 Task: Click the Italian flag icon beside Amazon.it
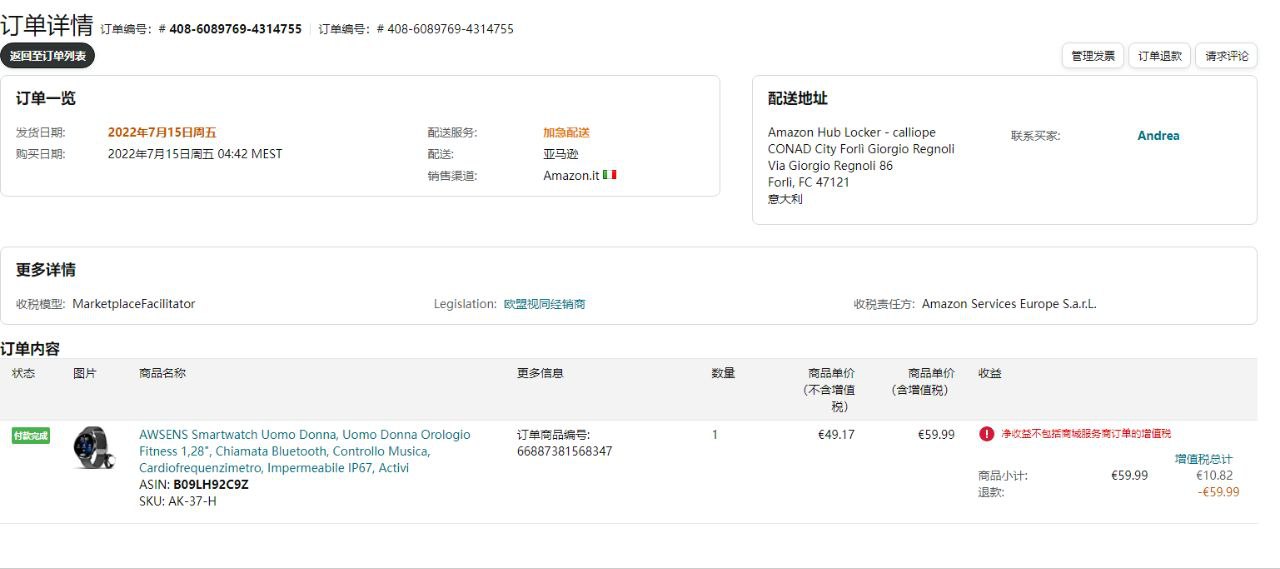(x=610, y=175)
